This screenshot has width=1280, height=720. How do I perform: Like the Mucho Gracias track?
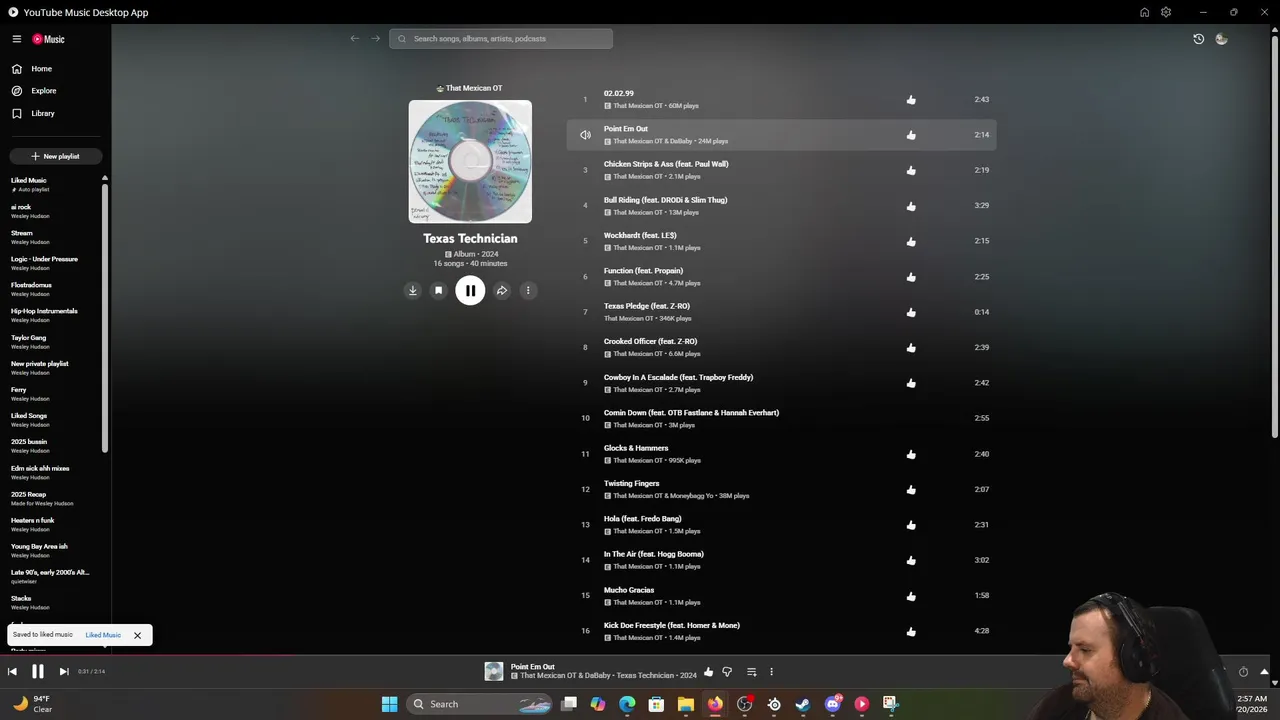coord(911,596)
